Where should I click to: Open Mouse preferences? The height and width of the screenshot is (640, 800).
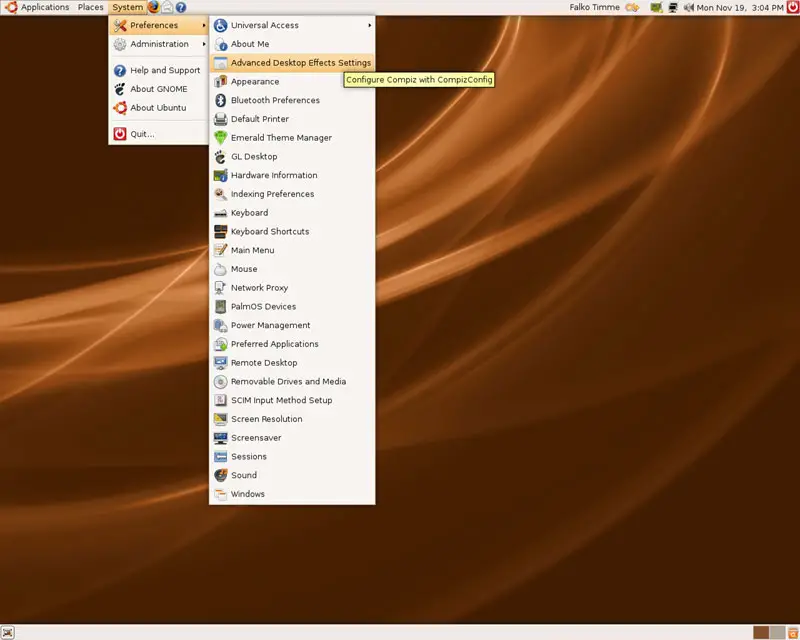(x=292, y=269)
